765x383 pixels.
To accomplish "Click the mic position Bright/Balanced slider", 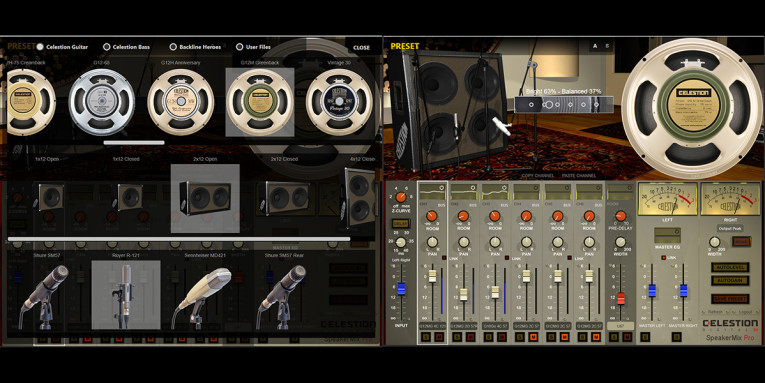I will (564, 105).
